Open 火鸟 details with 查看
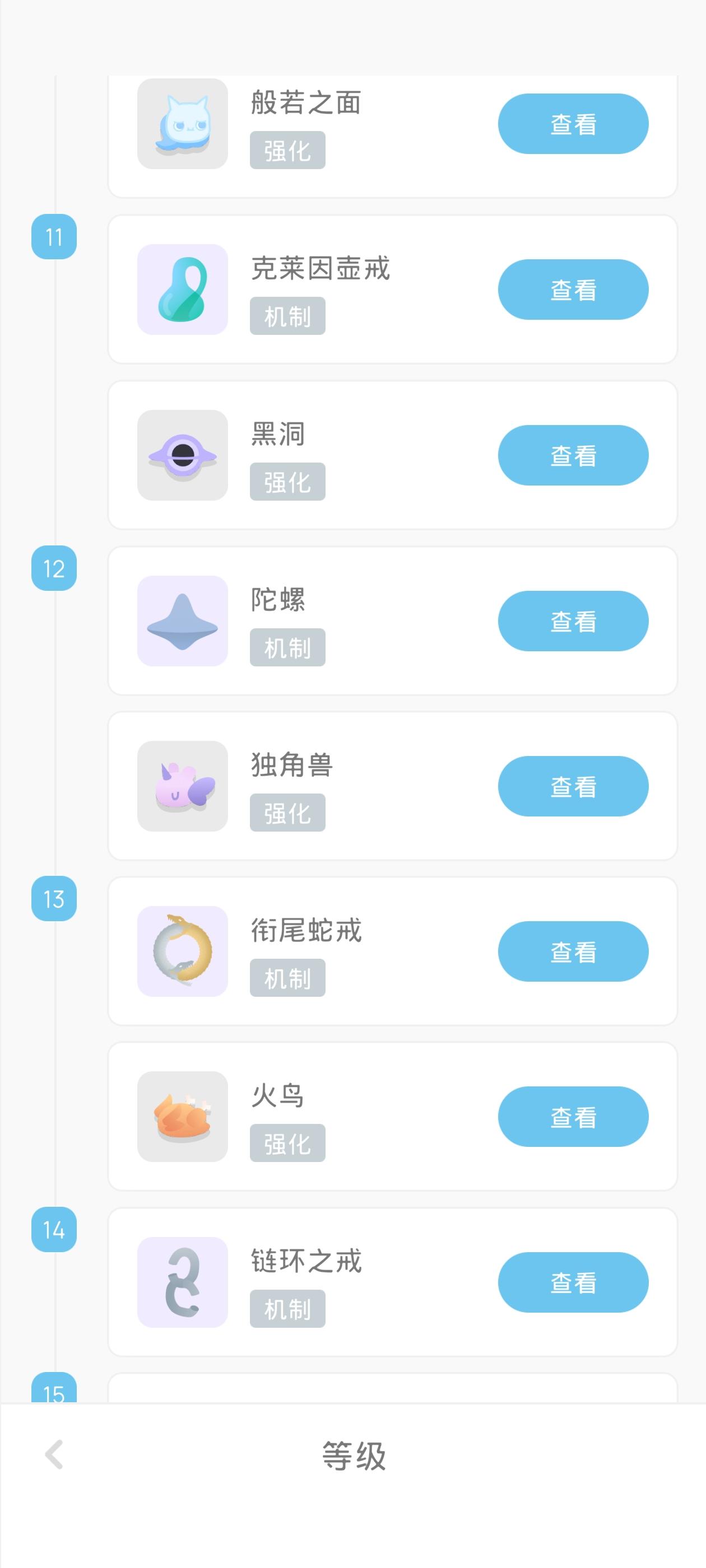The height and width of the screenshot is (1568, 706). [573, 1117]
